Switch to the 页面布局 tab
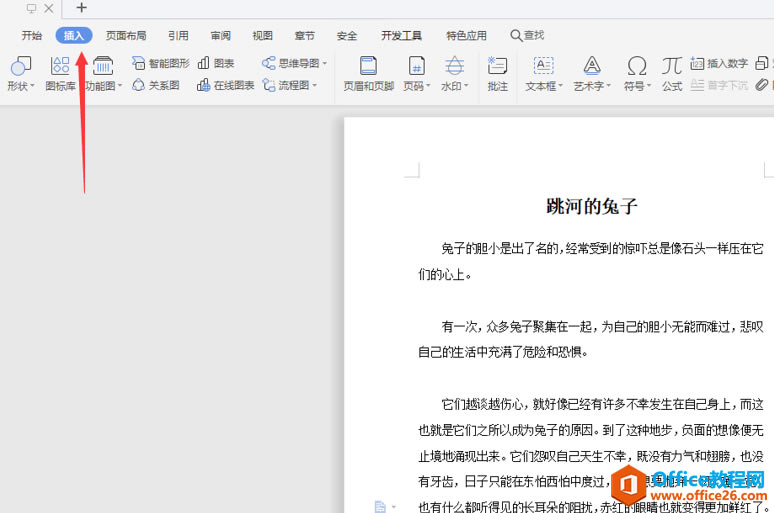774x513 pixels. click(126, 36)
